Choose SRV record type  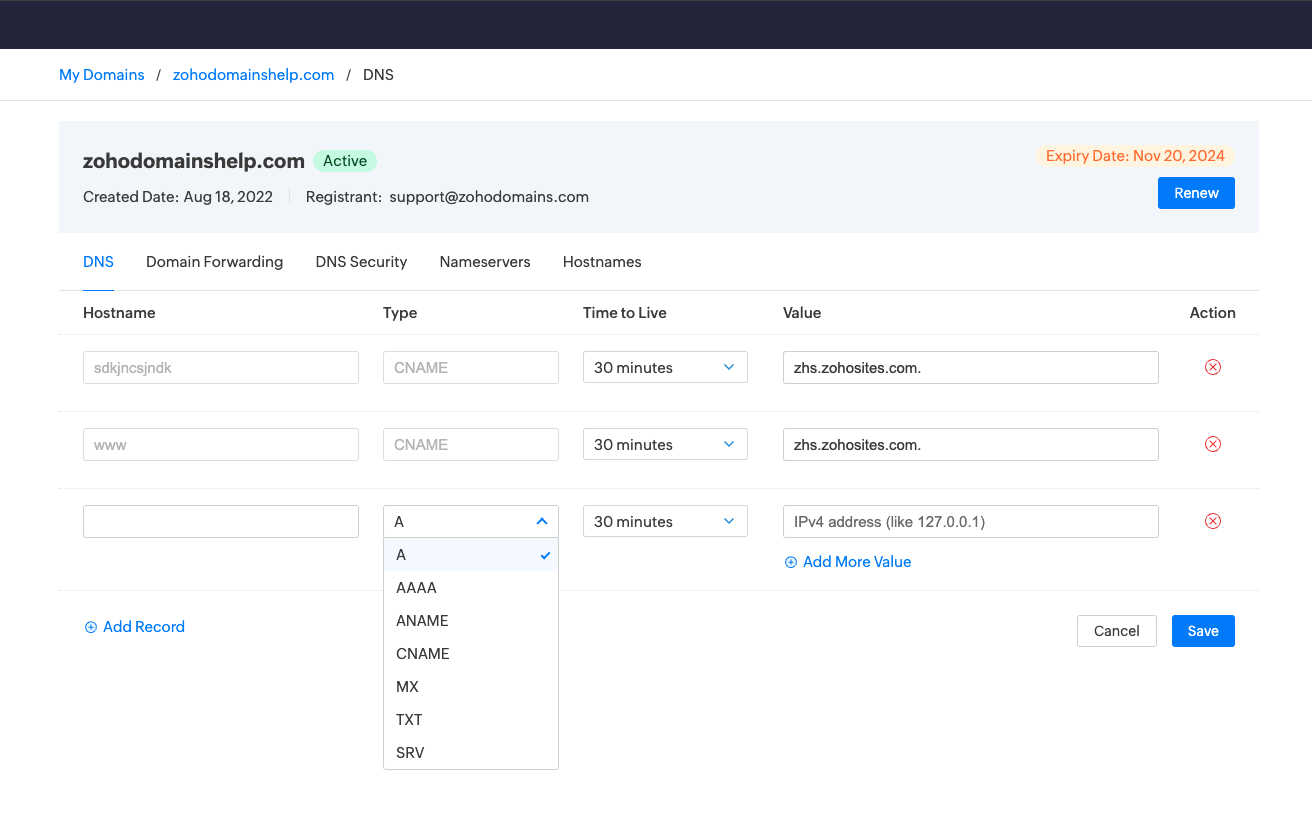(471, 753)
